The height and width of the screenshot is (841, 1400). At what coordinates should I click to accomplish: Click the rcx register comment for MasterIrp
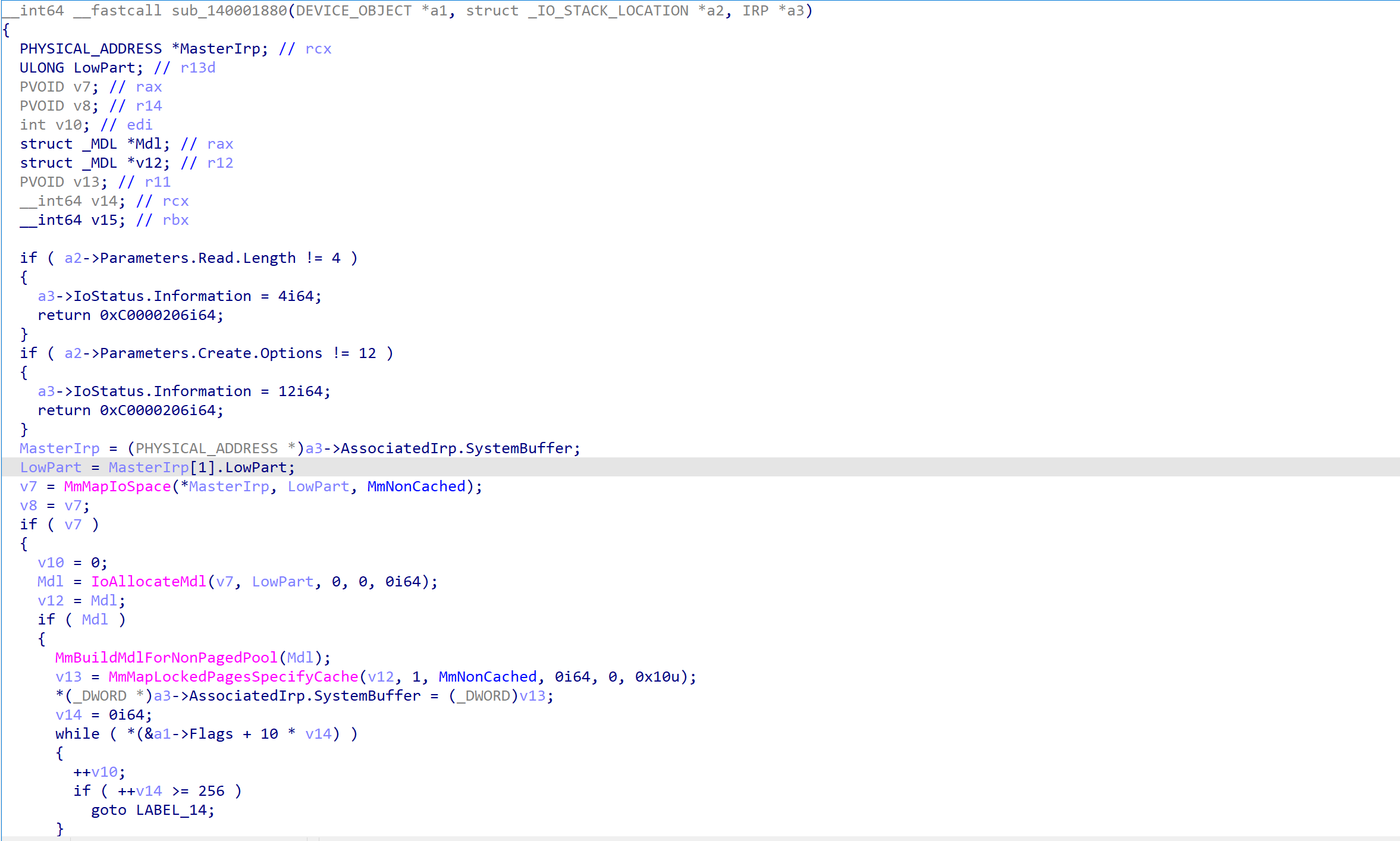(x=318, y=49)
